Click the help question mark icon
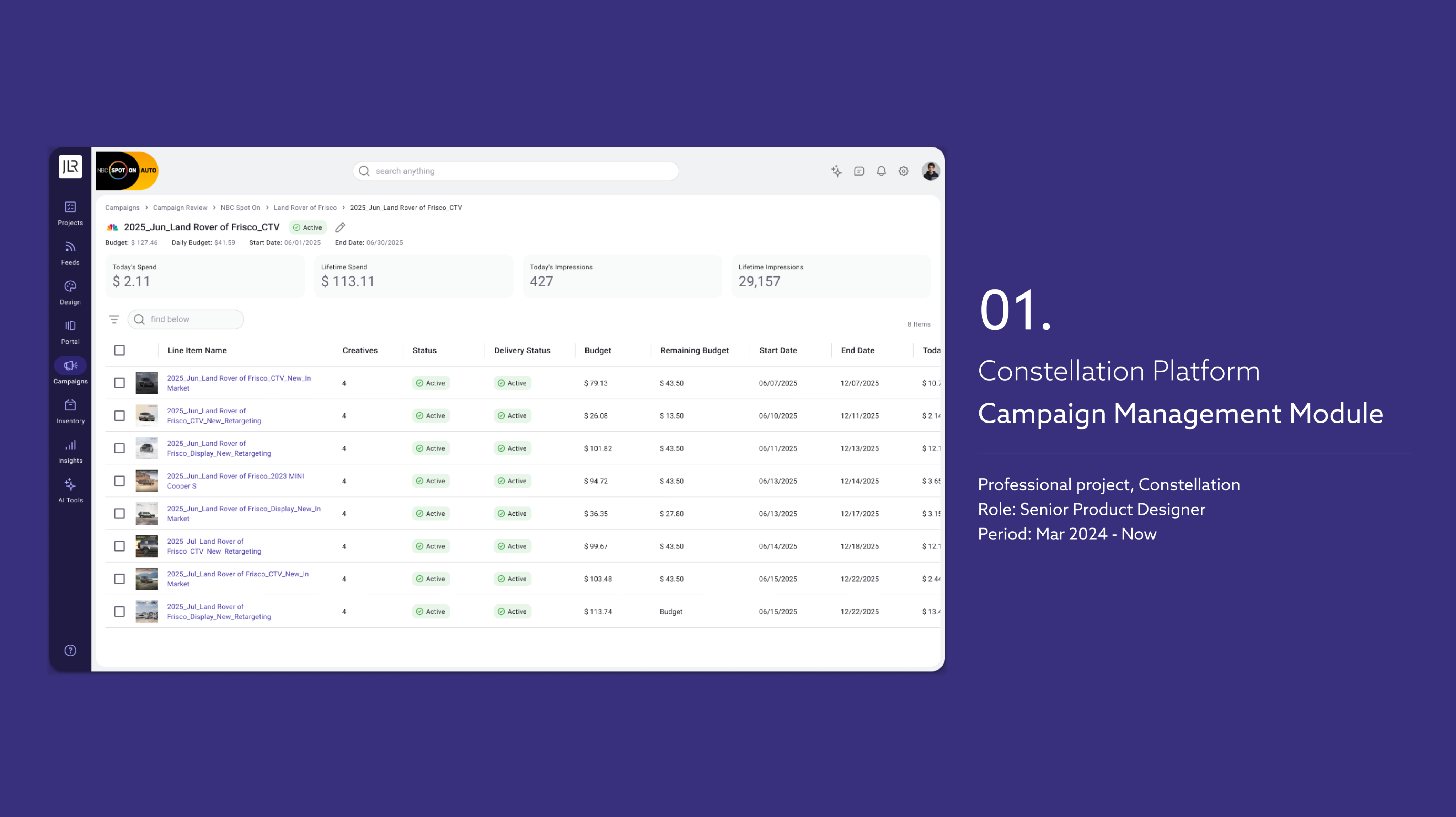This screenshot has width=1456, height=817. coord(70,650)
